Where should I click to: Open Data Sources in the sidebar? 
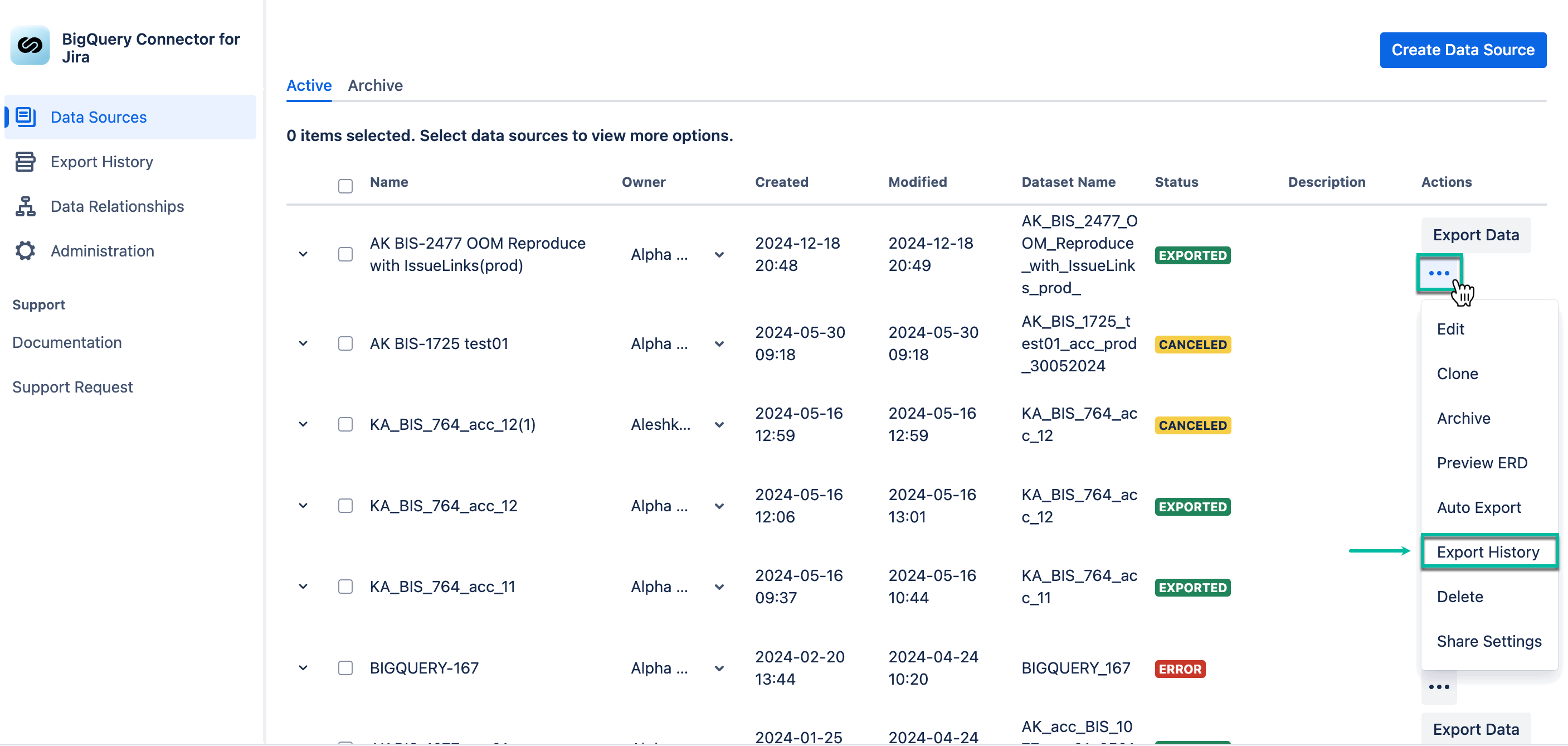(x=130, y=117)
